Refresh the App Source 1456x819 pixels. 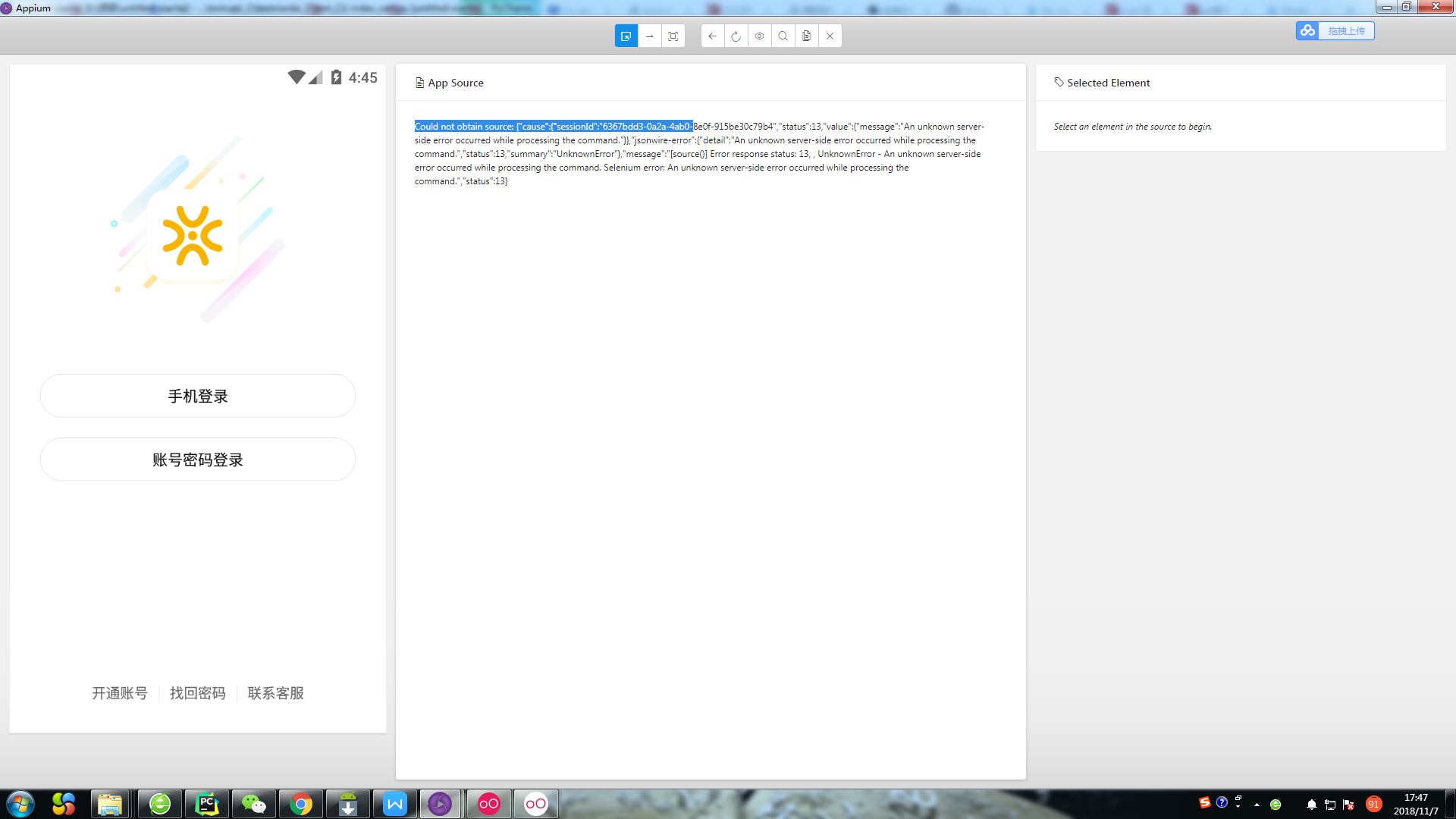tap(736, 36)
